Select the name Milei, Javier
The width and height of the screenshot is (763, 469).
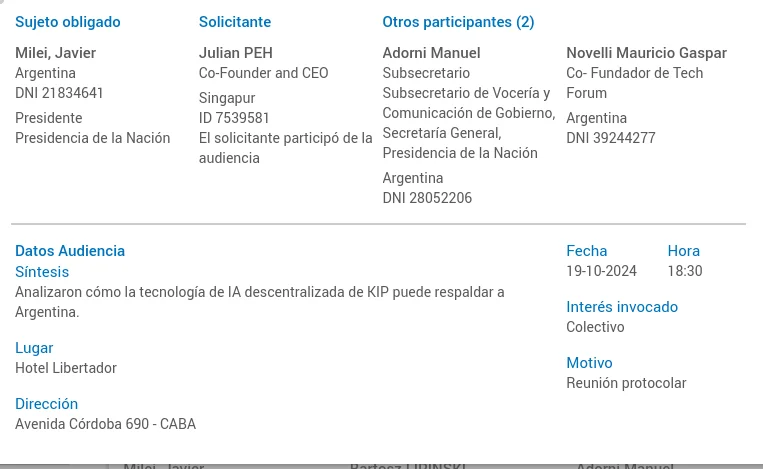[x=55, y=53]
